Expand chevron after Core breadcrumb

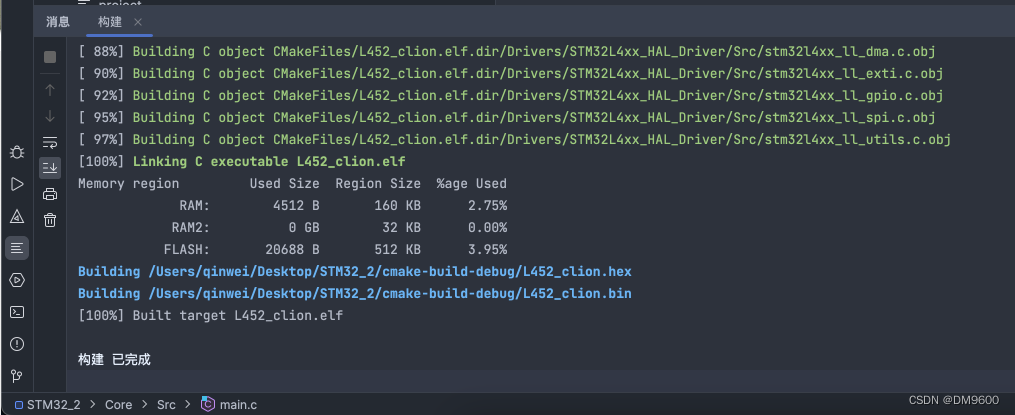click(144, 405)
